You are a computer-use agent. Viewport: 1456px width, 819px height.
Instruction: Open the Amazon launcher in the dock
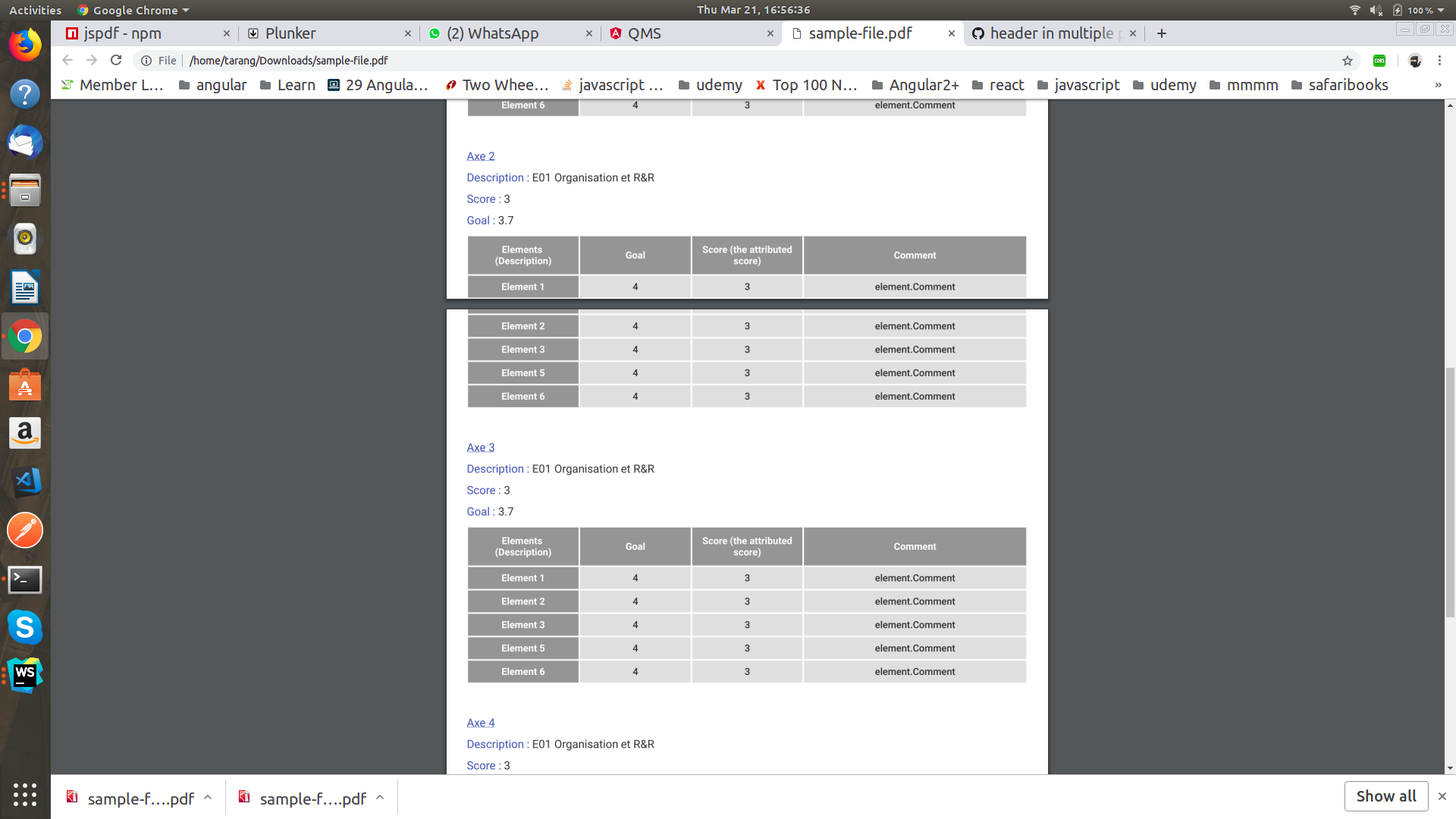[x=25, y=433]
